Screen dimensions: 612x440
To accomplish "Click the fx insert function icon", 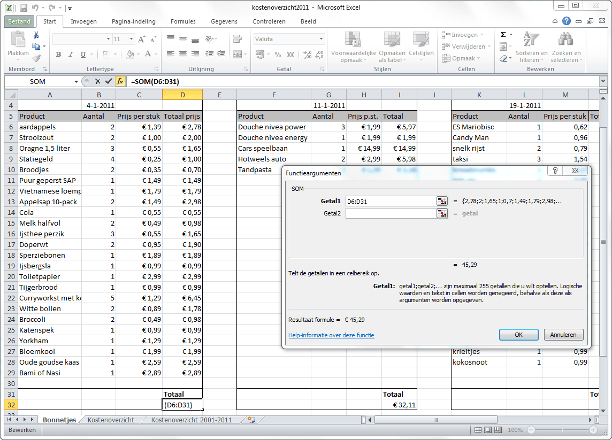I will (120, 81).
